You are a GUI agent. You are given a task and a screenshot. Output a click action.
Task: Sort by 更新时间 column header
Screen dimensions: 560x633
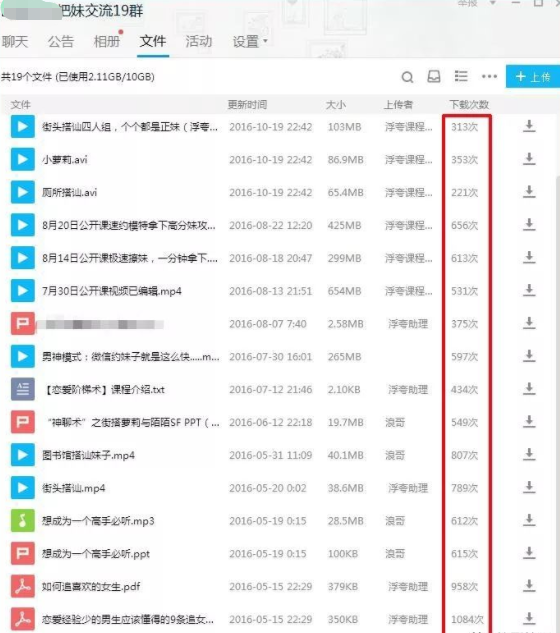coord(247,105)
